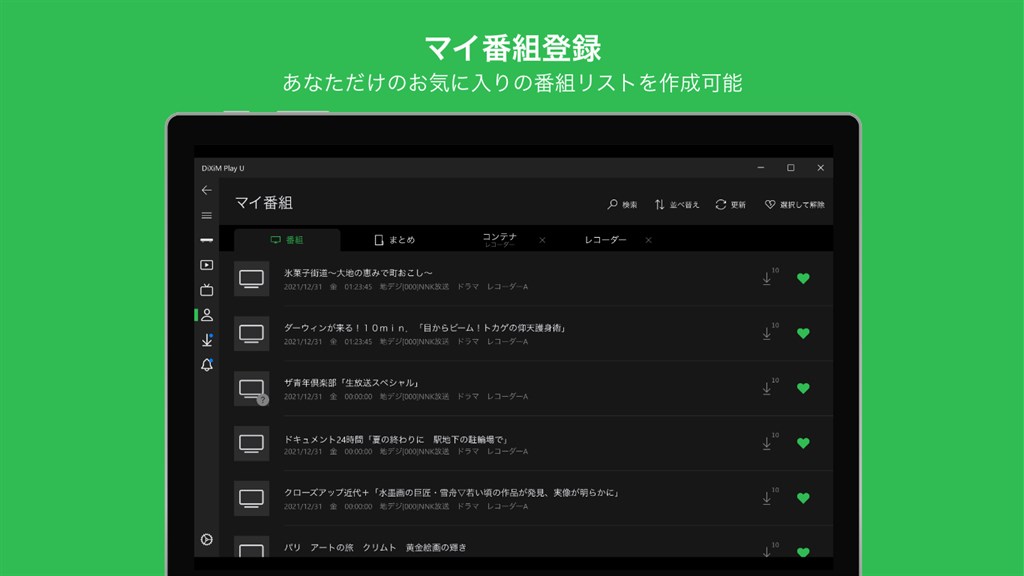The image size is (1024, 576).
Task: Open ダーウィンが来る program thumbnail
Action: [x=251, y=334]
